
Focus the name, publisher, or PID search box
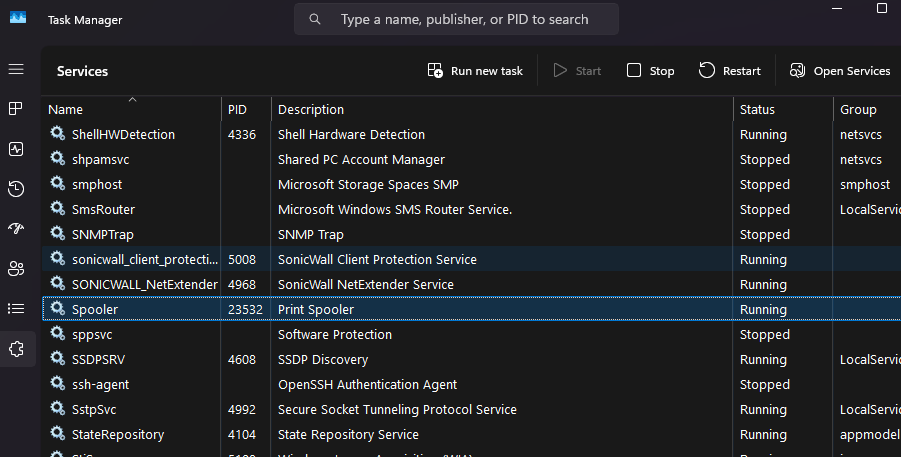click(456, 19)
